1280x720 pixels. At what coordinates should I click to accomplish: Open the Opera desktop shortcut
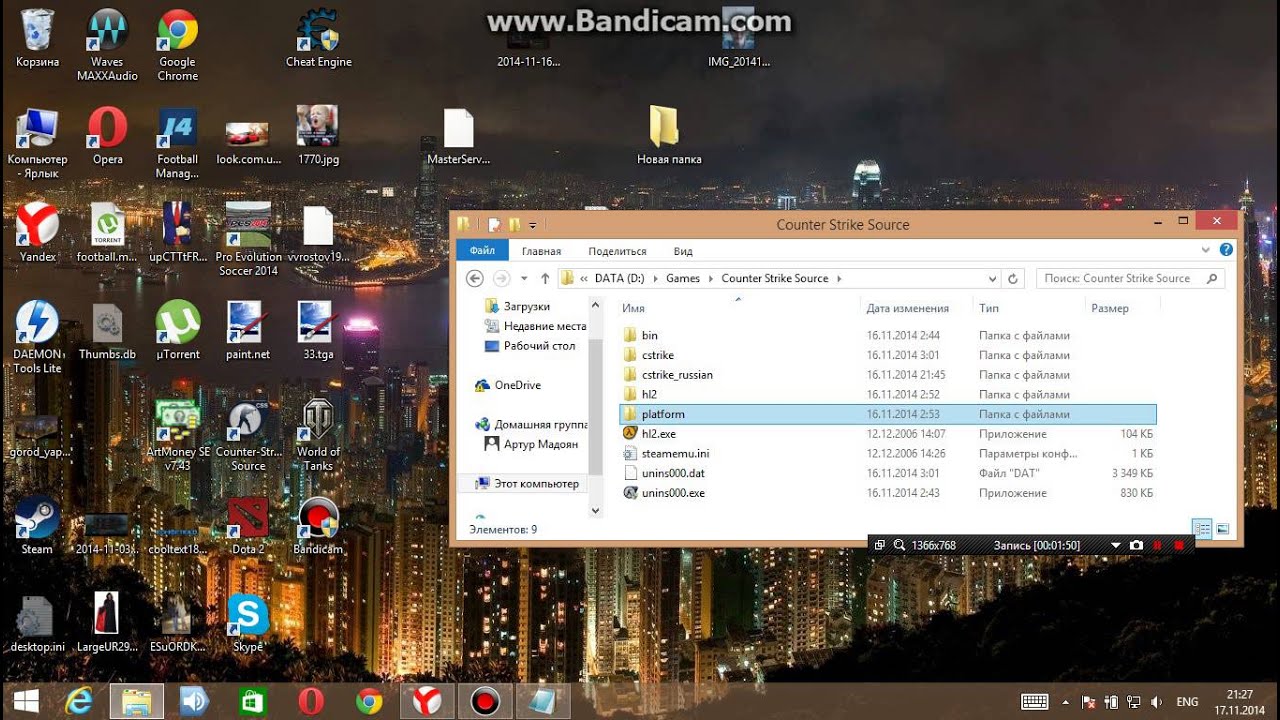(107, 137)
